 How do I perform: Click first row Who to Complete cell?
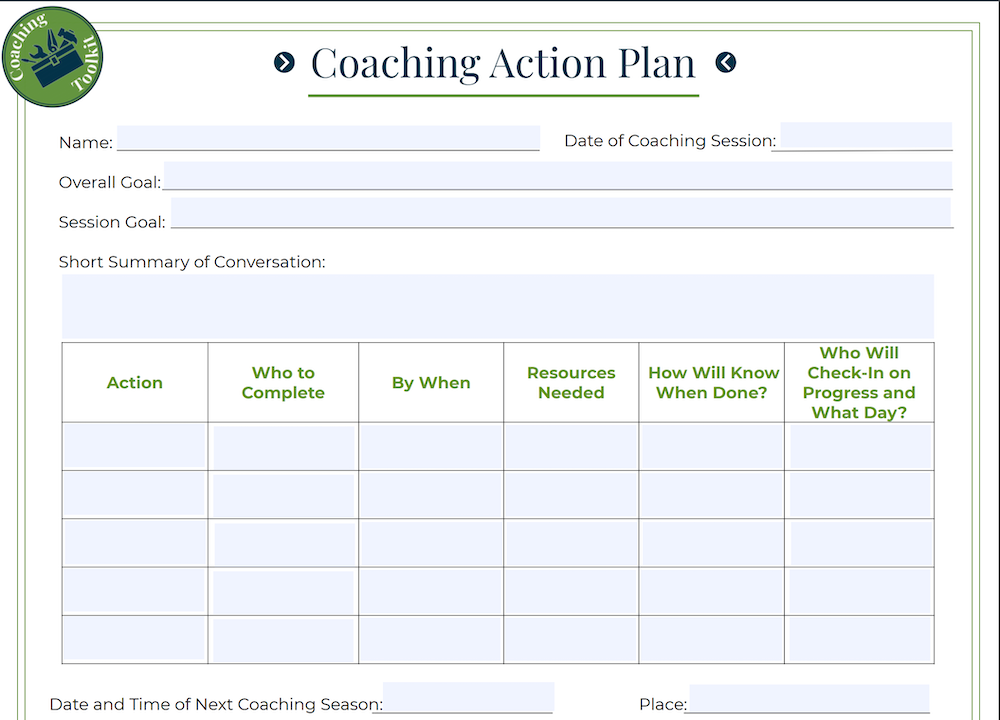tap(284, 448)
